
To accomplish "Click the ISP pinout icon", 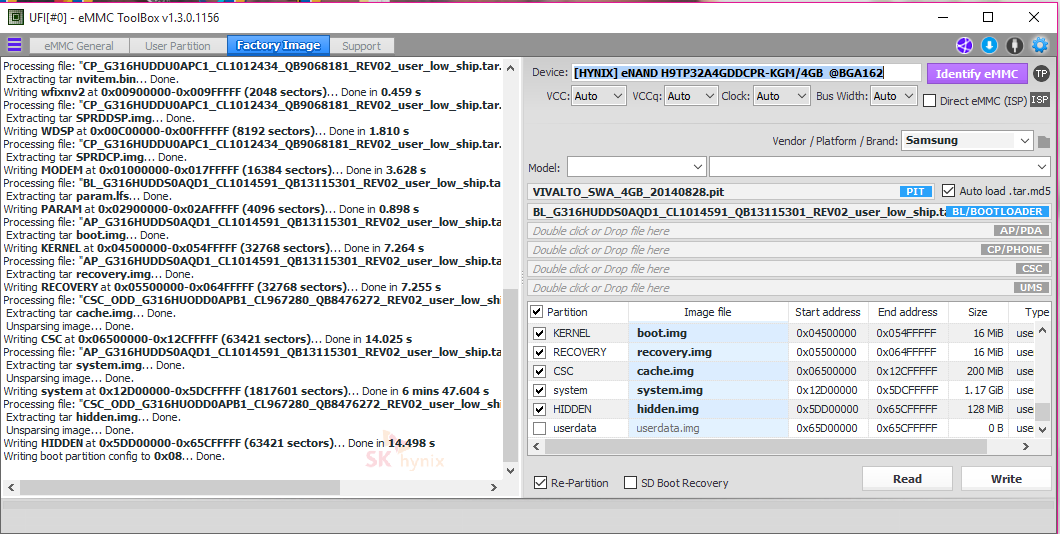I will click(1040, 99).
